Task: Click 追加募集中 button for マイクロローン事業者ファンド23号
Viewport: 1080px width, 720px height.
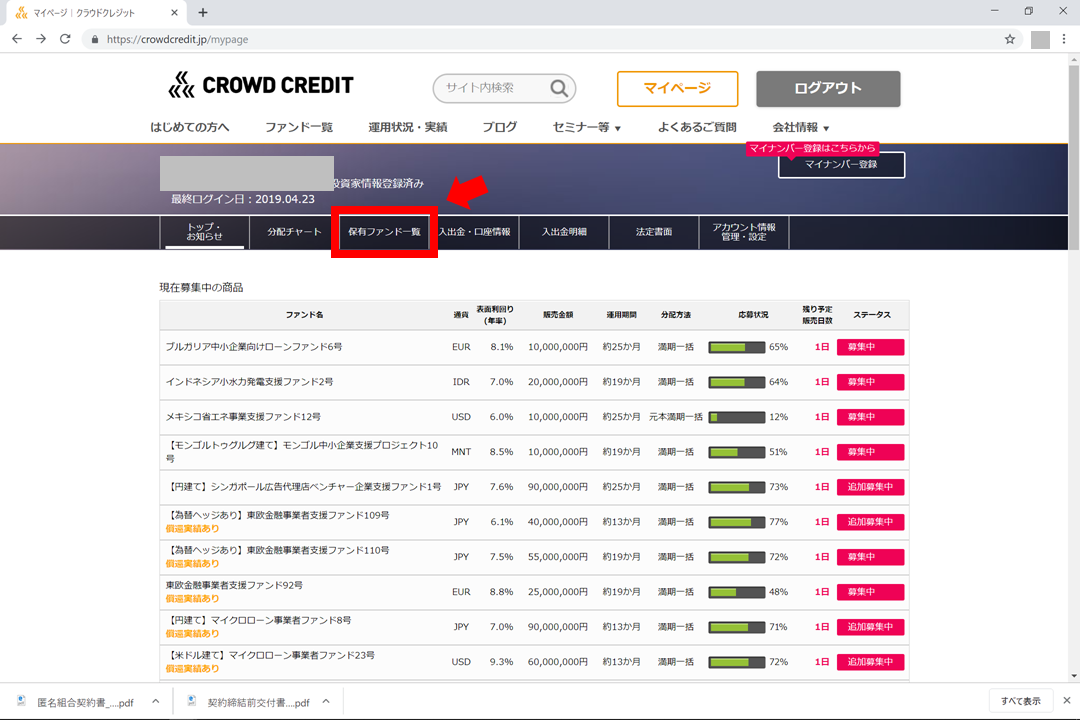Action: tap(870, 661)
